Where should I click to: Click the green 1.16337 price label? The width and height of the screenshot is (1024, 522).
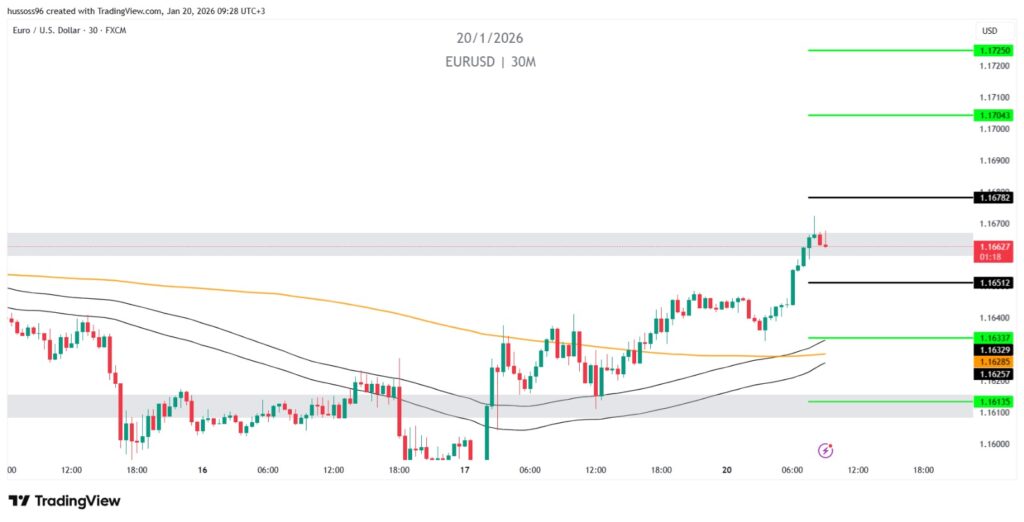coord(994,338)
